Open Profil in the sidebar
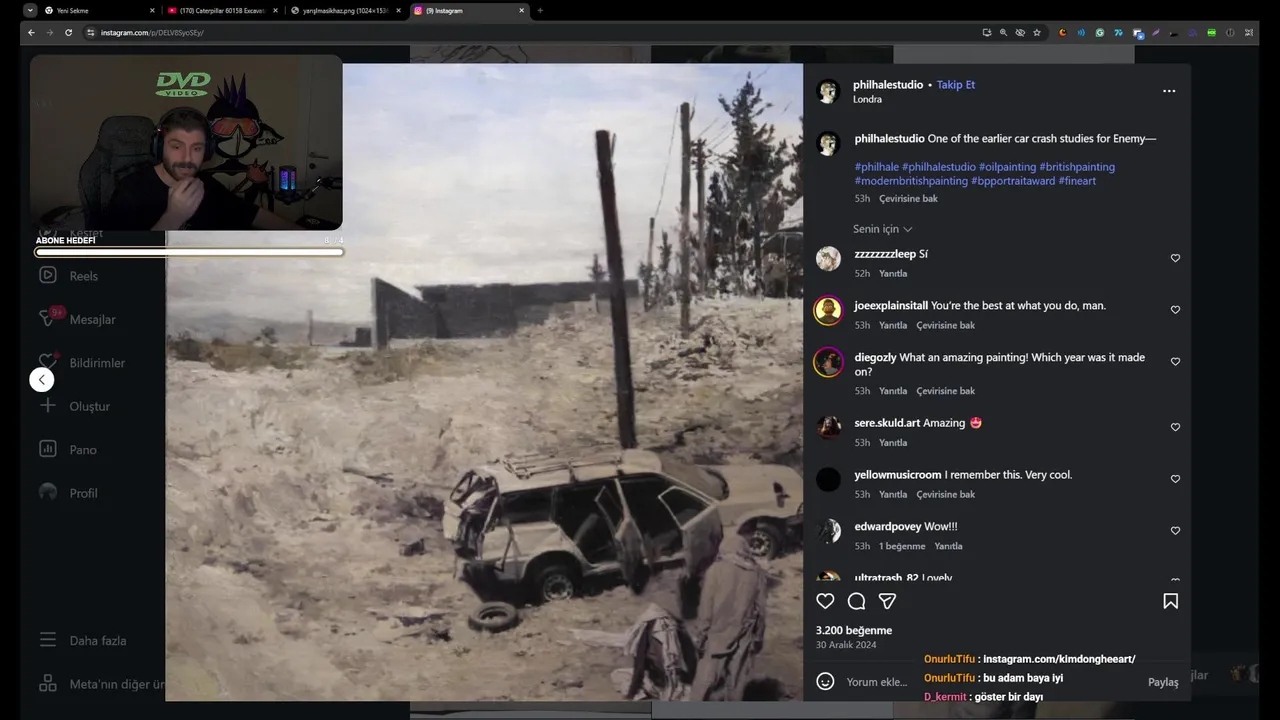The image size is (1280, 720). click(83, 493)
